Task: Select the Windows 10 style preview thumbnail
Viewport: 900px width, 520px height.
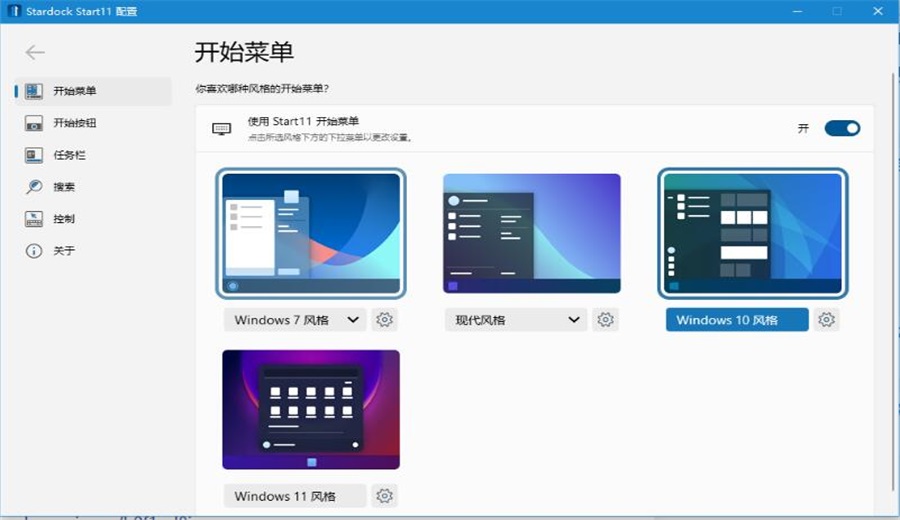Action: tap(752, 234)
